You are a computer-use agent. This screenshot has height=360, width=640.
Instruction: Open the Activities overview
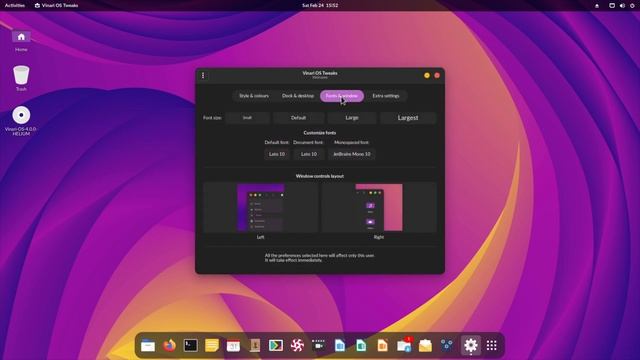[x=15, y=5]
